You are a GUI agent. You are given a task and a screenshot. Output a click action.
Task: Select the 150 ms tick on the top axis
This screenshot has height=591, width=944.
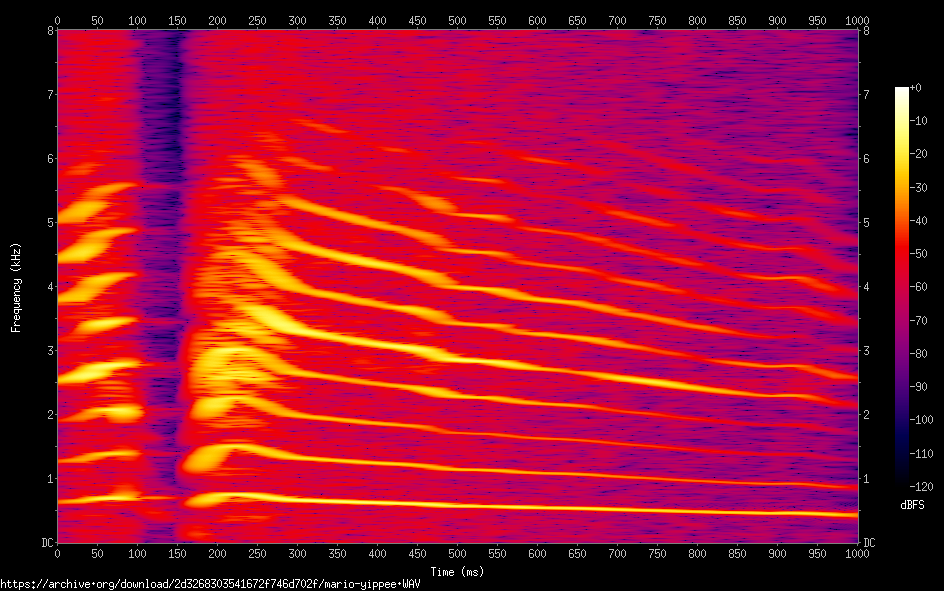[x=177, y=20]
